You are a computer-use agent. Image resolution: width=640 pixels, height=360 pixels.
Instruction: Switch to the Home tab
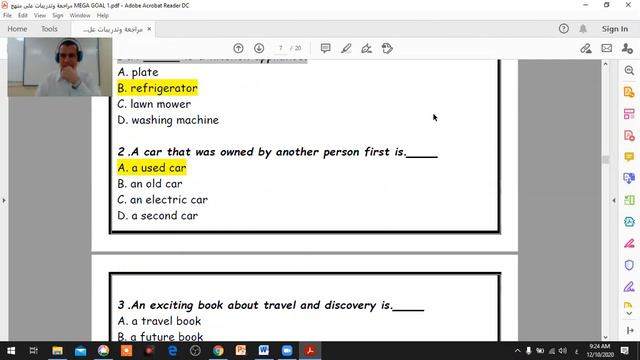click(x=17, y=29)
